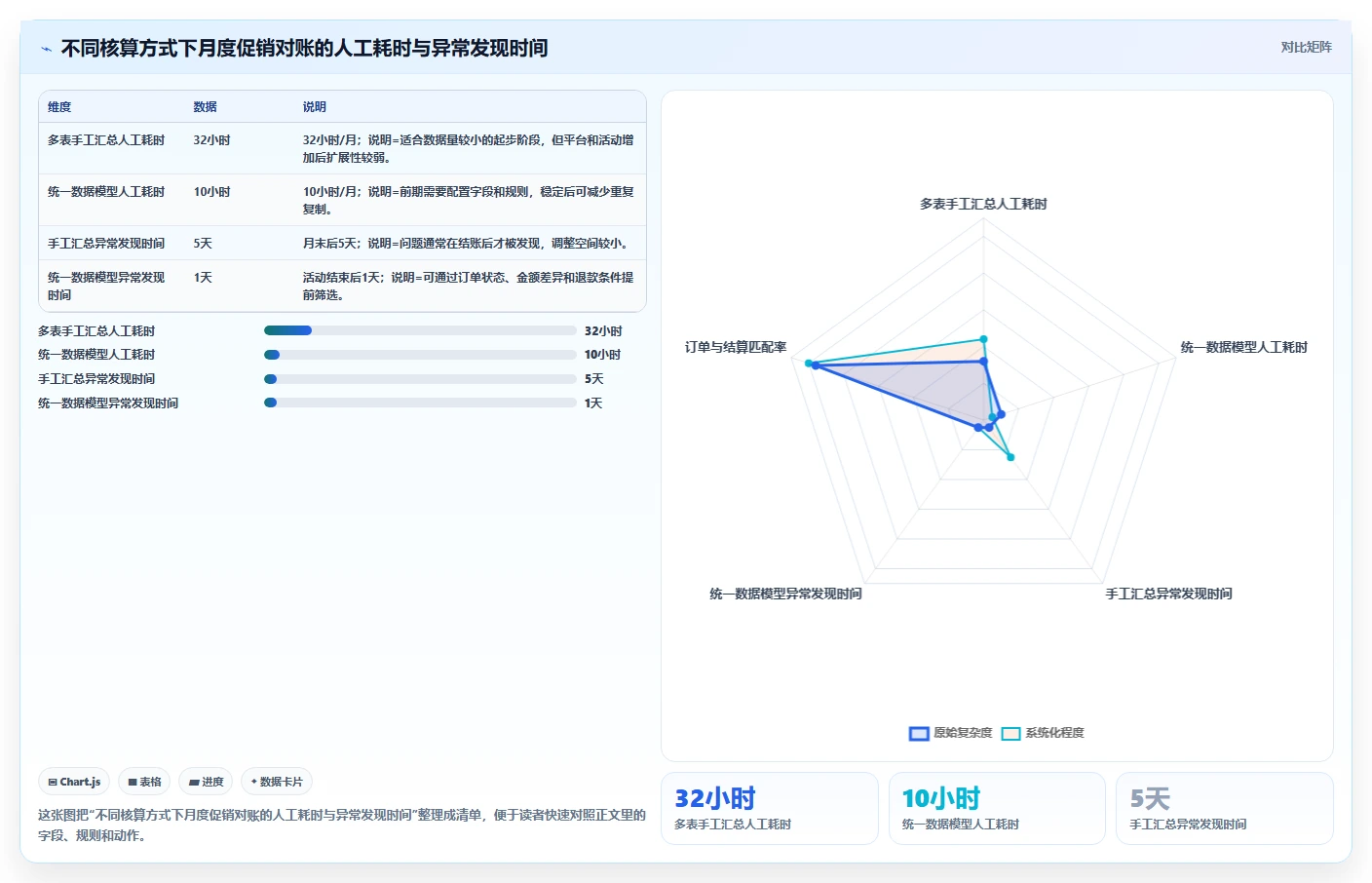Click radar axis label 手工汇总异常发现时间
1372x883 pixels.
pos(1168,594)
